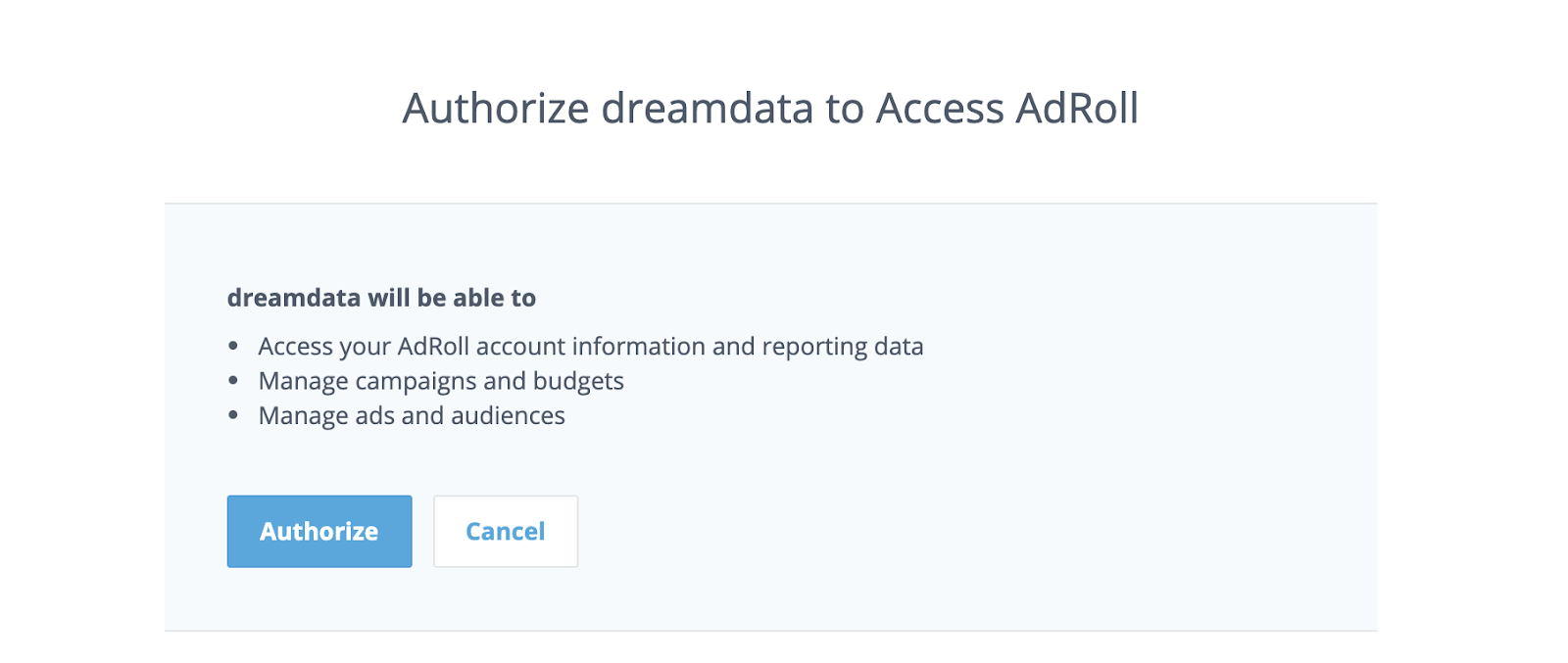Click the divider line above the permissions panel
Image resolution: width=1568 pixels, height=663 pixels.
click(770, 204)
